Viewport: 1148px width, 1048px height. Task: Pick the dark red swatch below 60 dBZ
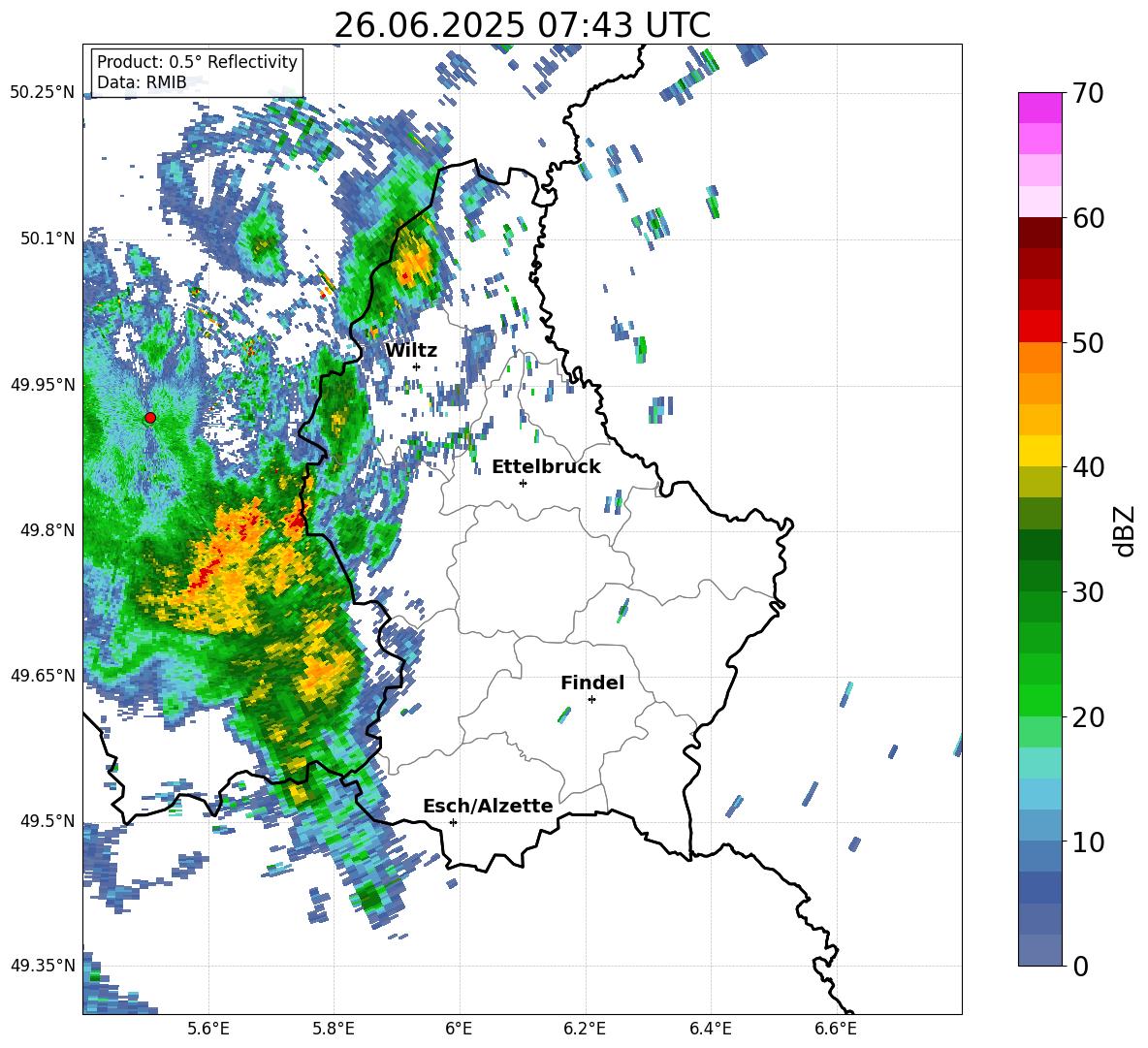(1039, 234)
